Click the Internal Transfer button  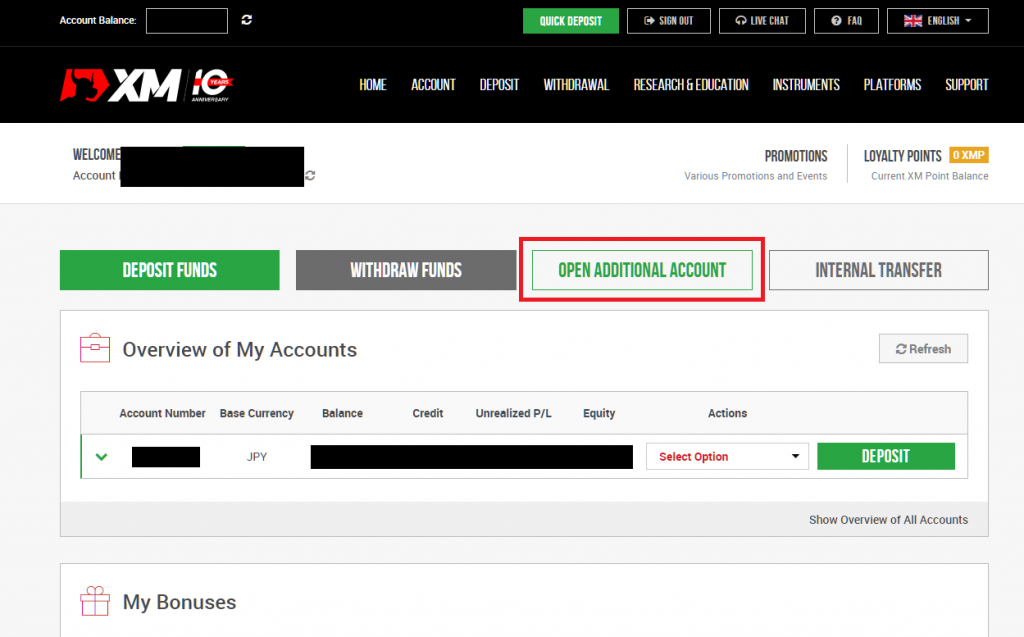pyautogui.click(x=878, y=270)
